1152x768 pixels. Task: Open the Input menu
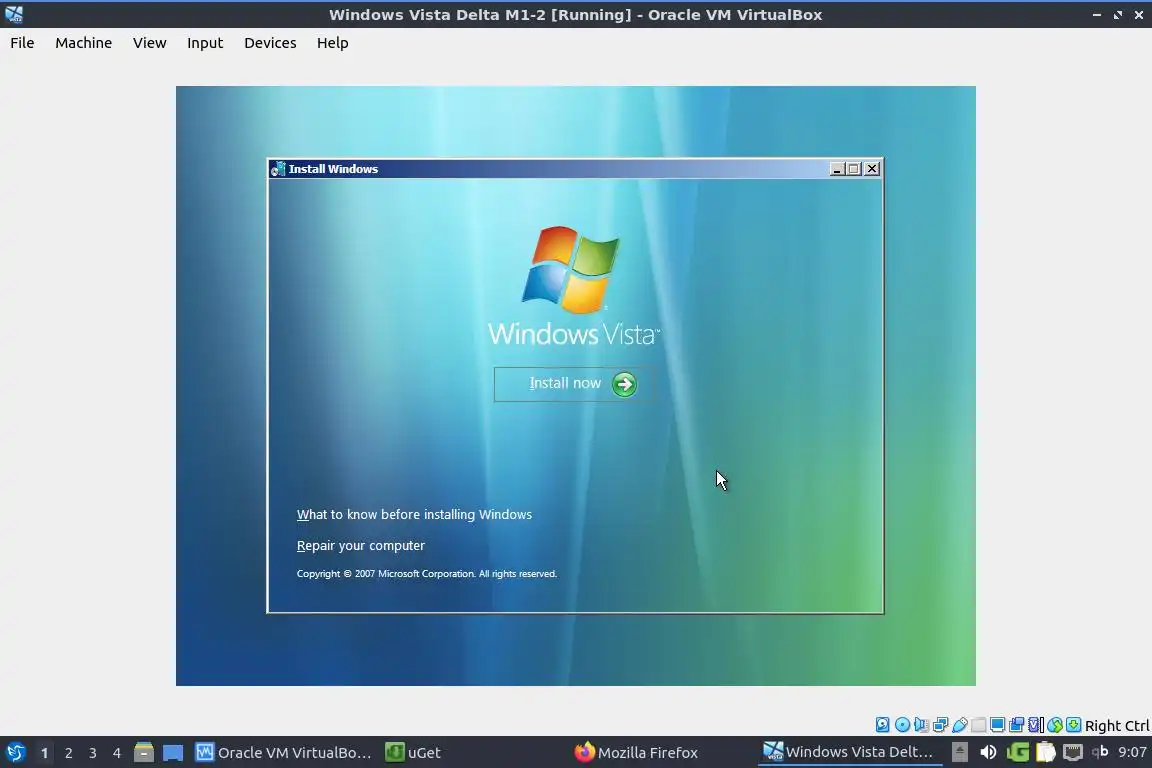click(204, 43)
